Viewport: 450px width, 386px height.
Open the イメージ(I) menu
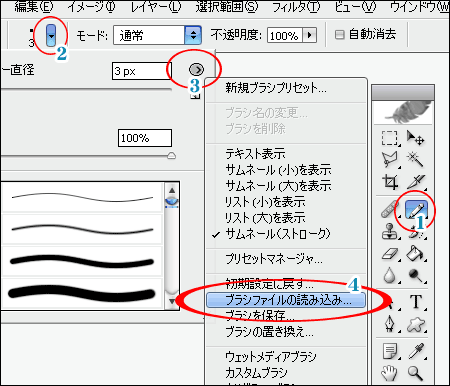(x=91, y=7)
